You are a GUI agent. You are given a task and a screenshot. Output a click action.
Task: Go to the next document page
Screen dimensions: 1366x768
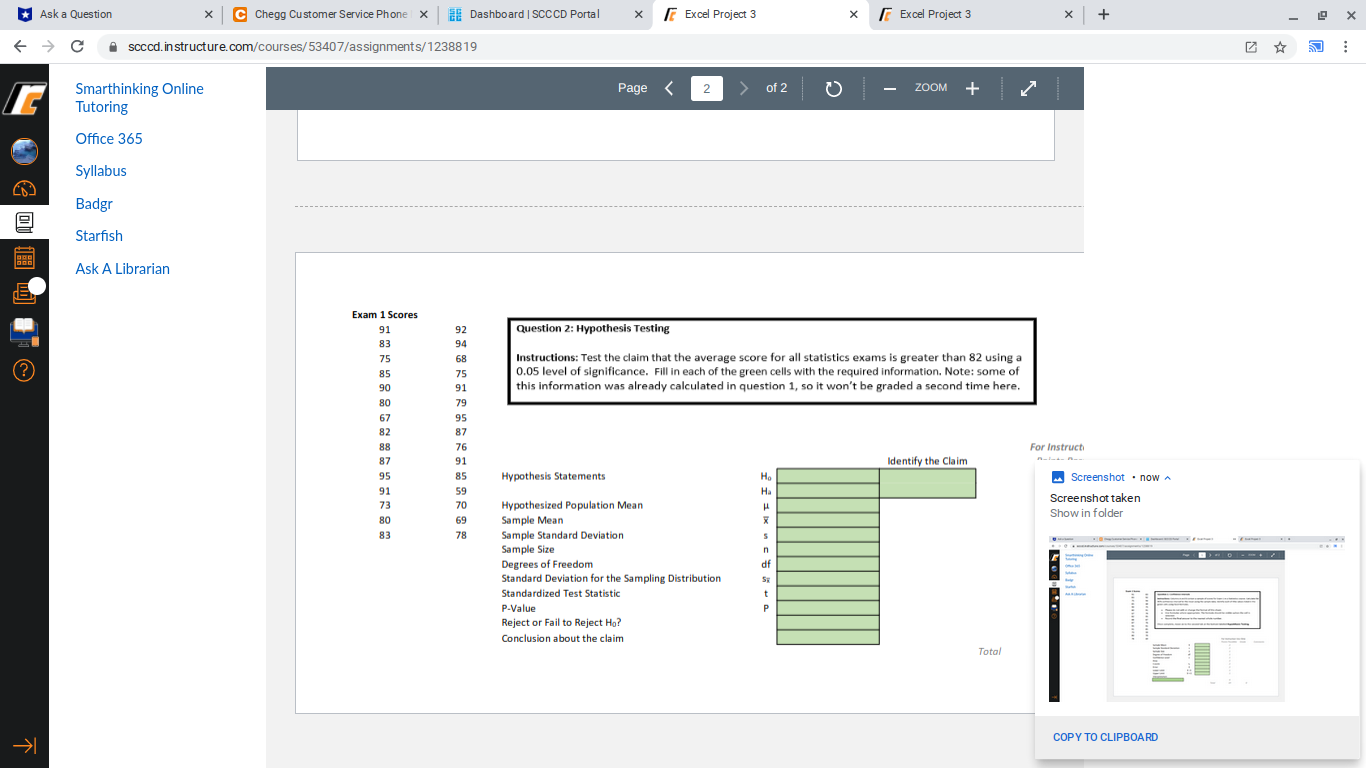click(x=744, y=88)
